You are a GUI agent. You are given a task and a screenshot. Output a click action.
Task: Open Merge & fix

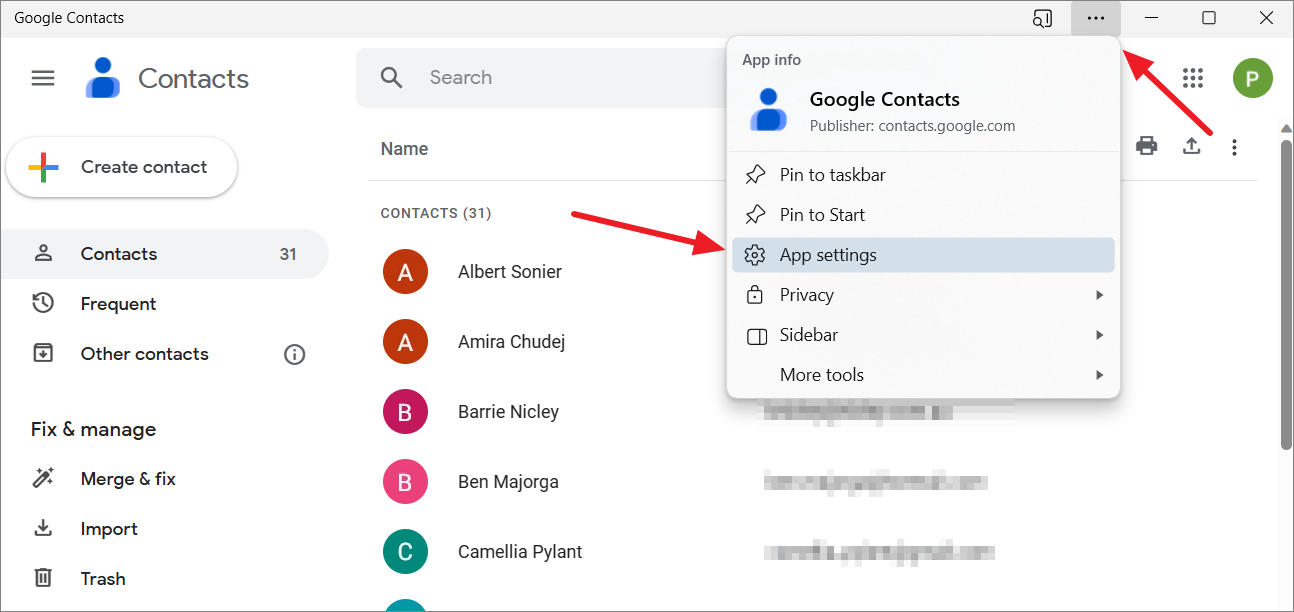click(x=164, y=479)
